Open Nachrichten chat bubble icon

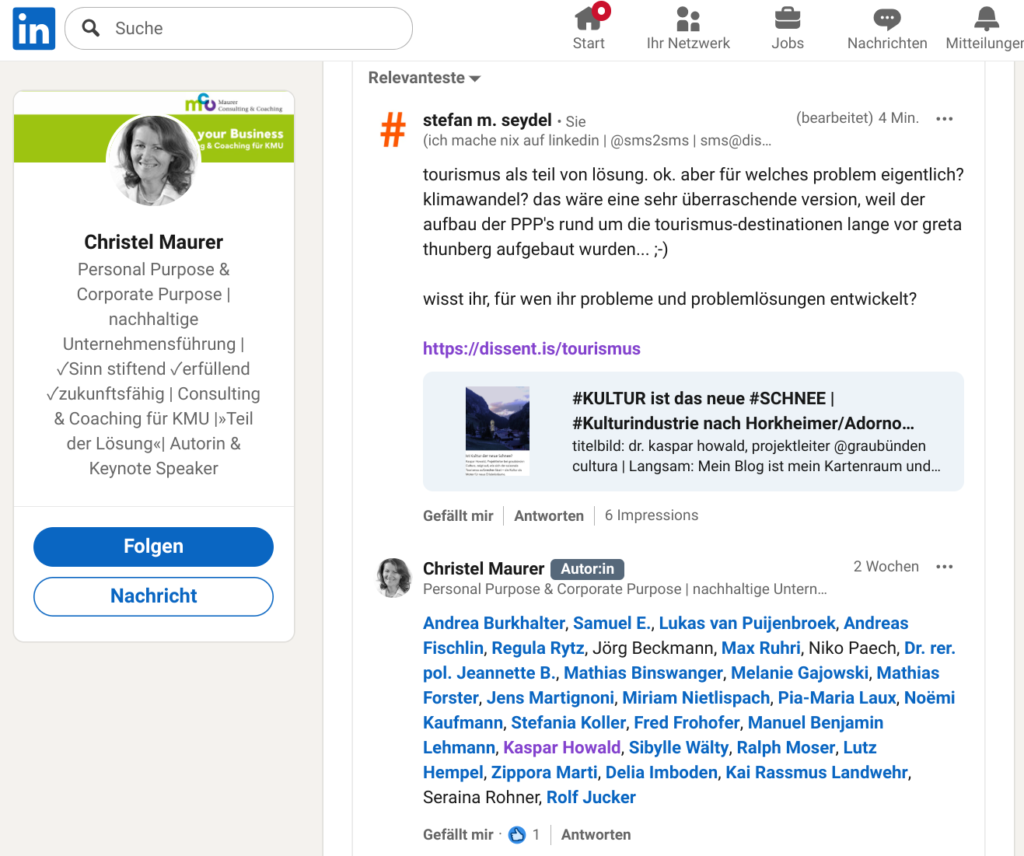(x=886, y=19)
